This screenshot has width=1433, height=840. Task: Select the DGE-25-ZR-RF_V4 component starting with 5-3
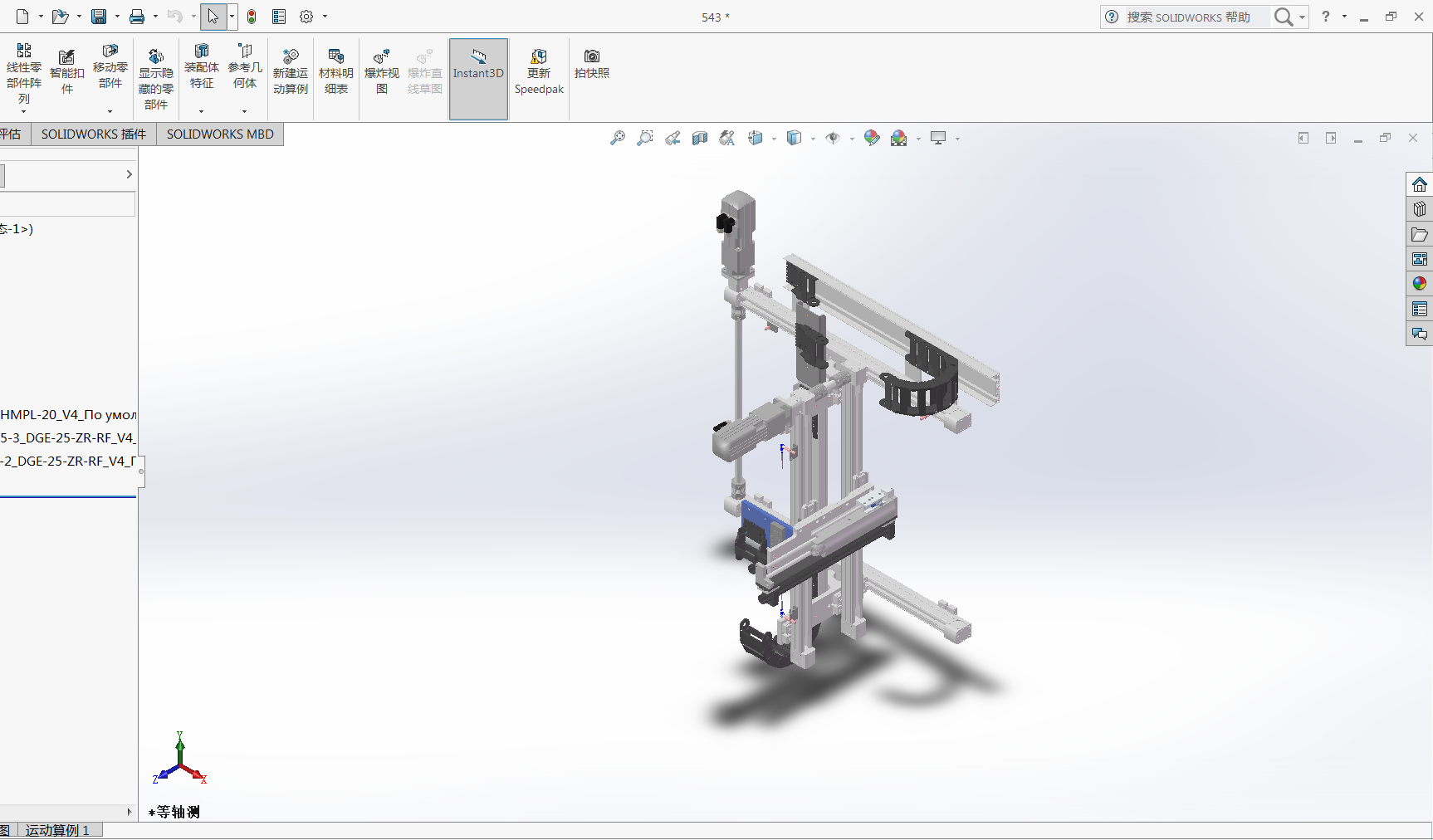coord(68,437)
